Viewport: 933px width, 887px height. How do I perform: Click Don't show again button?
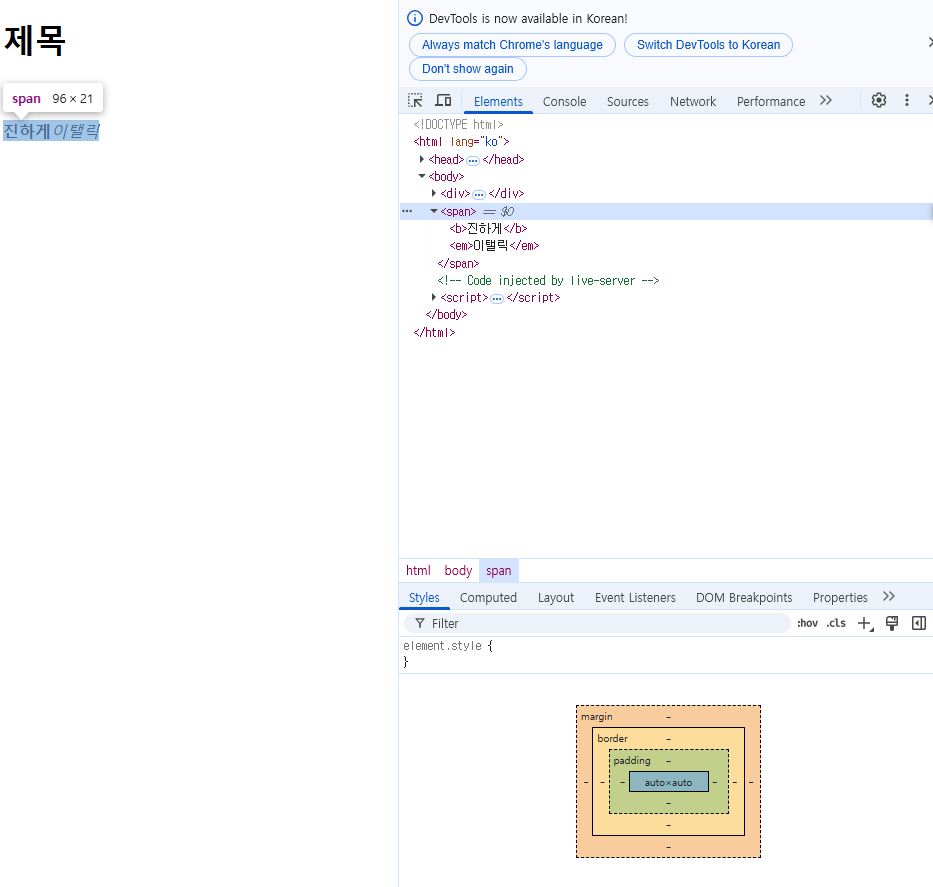coord(468,69)
